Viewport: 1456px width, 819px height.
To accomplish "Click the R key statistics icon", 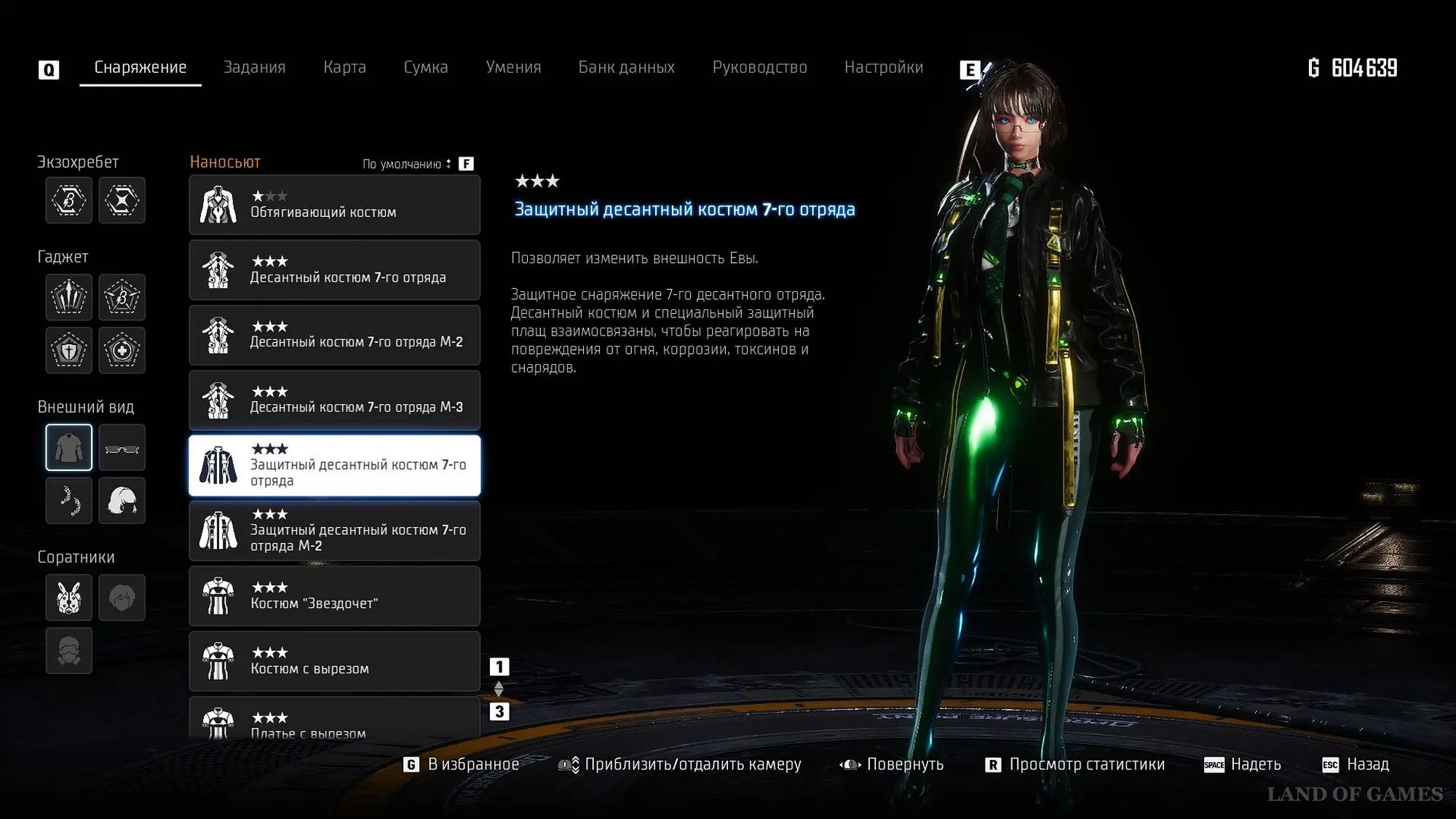I will 993,764.
